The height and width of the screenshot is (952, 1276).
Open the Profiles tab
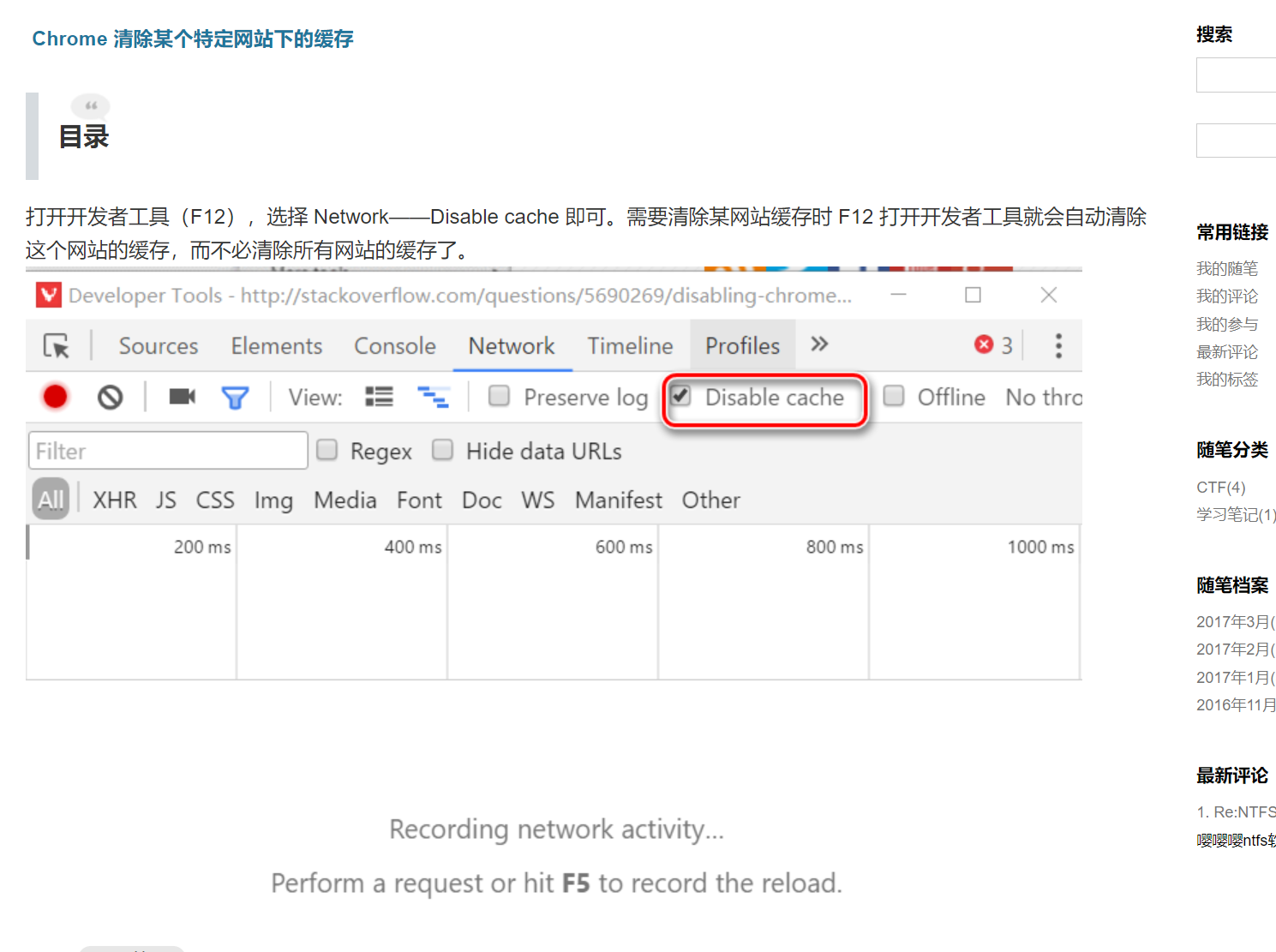point(742,346)
